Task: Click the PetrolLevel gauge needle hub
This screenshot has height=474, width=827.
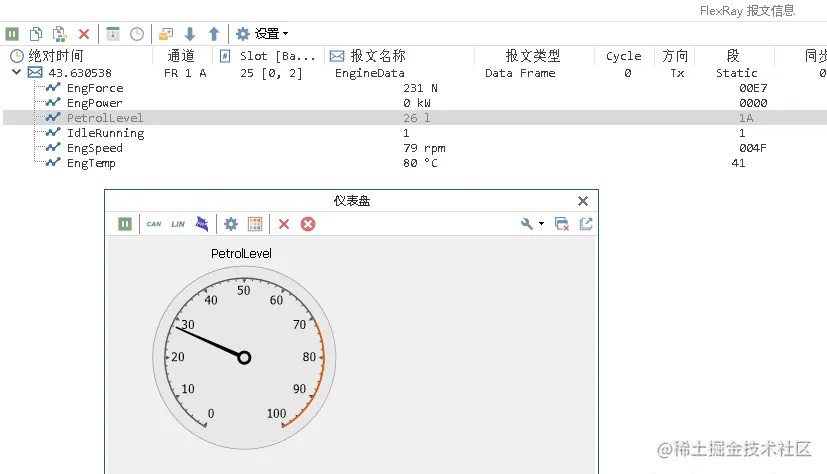Action: pyautogui.click(x=244, y=358)
